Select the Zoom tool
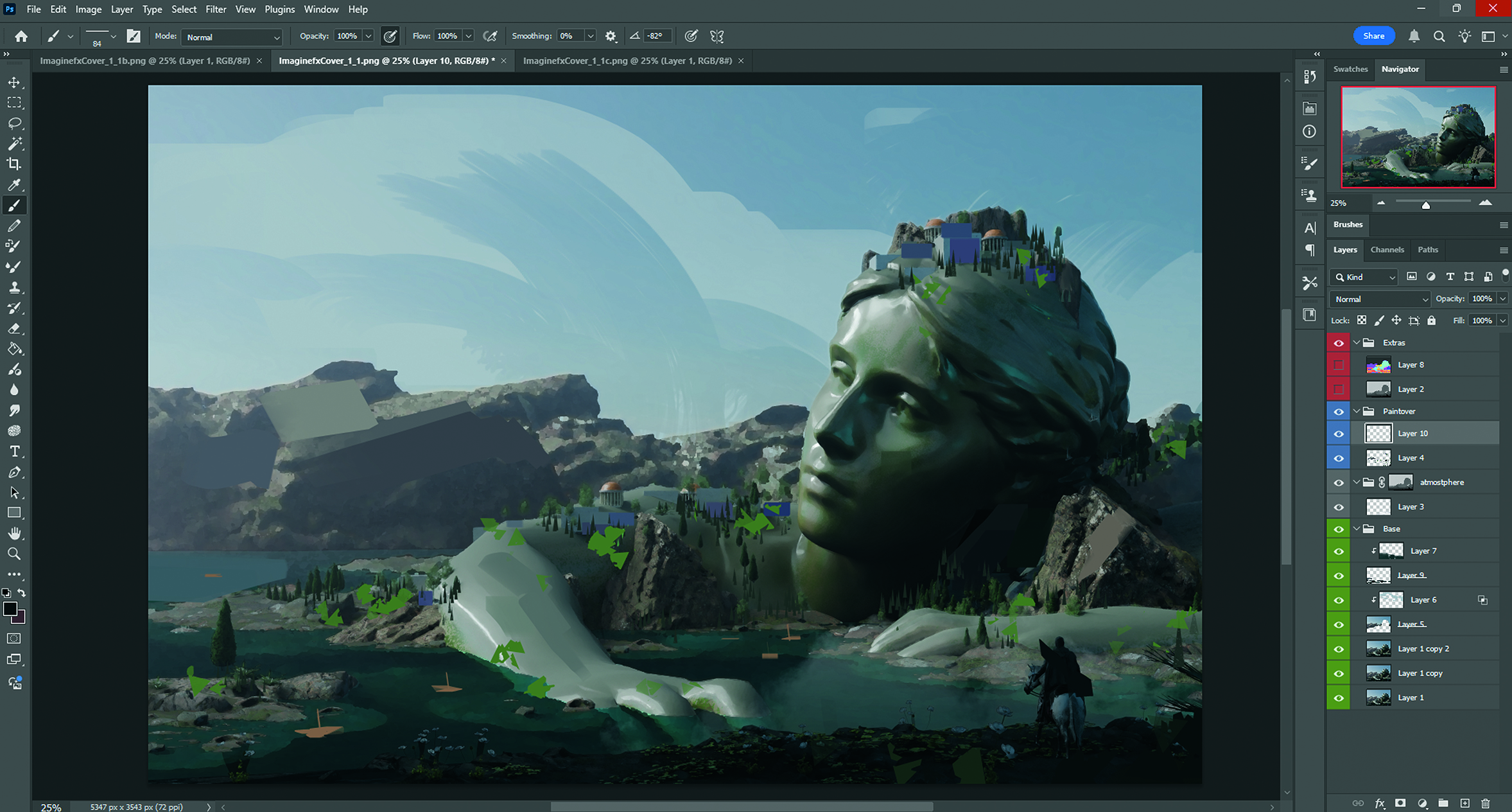Viewport: 1512px width, 812px height. click(x=15, y=553)
